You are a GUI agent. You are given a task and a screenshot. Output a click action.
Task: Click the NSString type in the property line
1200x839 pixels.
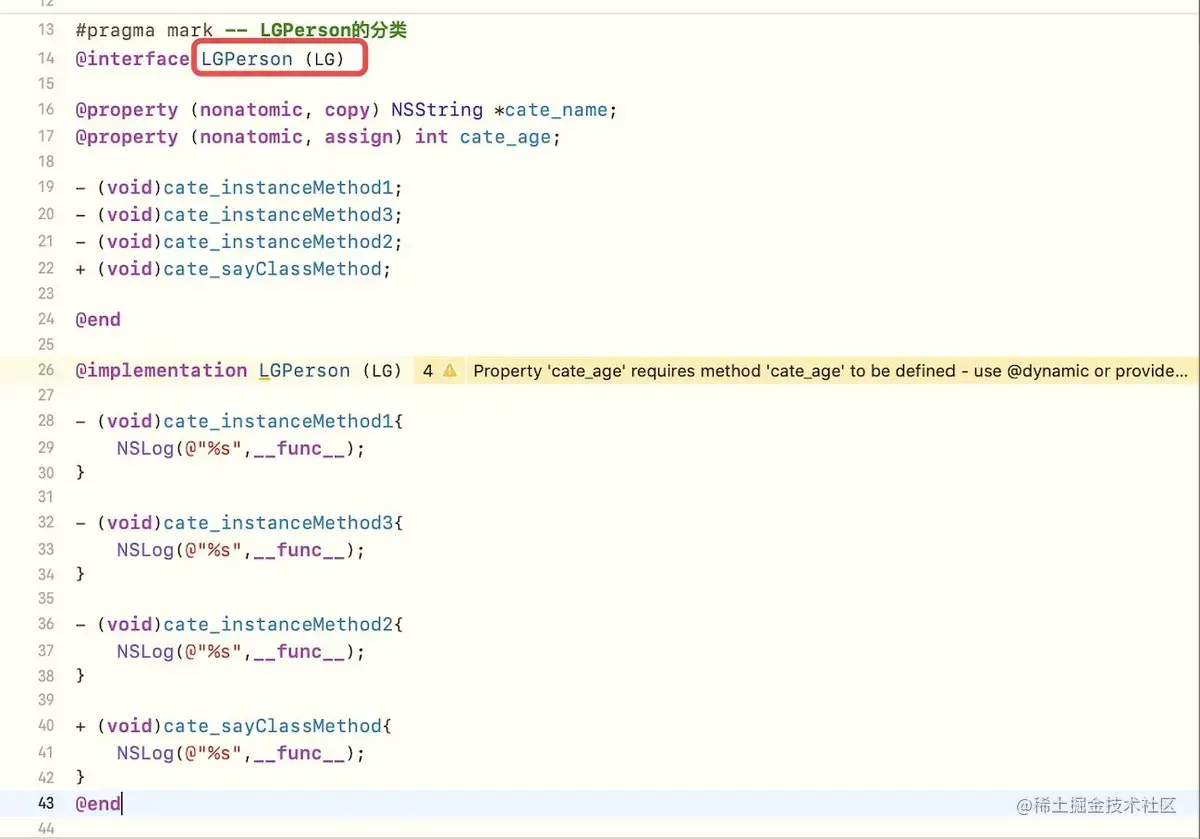[436, 110]
